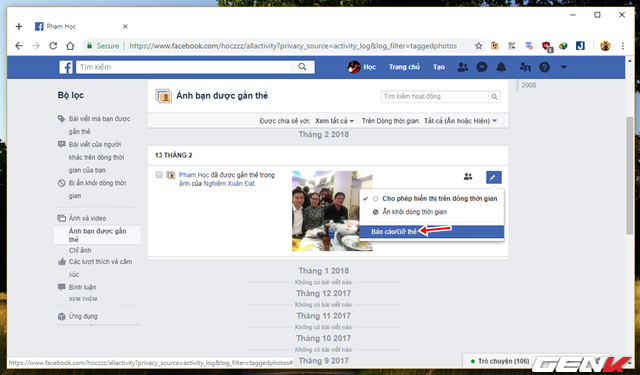Click activity search magnifier icon
The height and width of the screenshot is (375, 640).
pos(494,97)
